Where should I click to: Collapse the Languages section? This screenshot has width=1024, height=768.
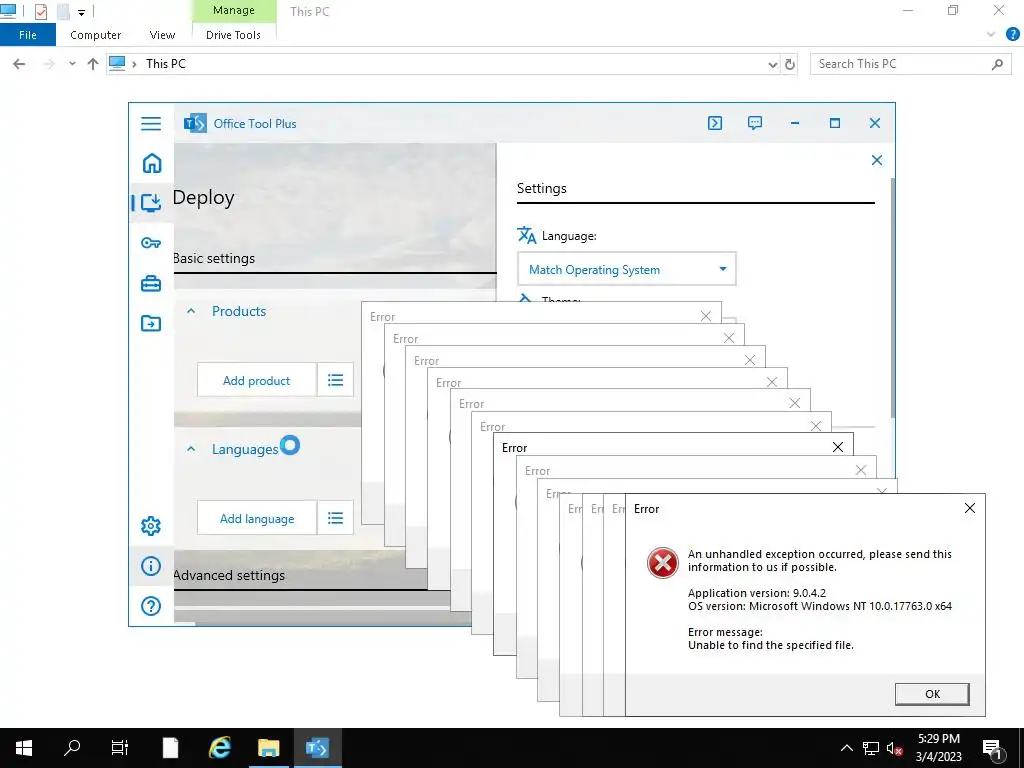click(x=191, y=449)
